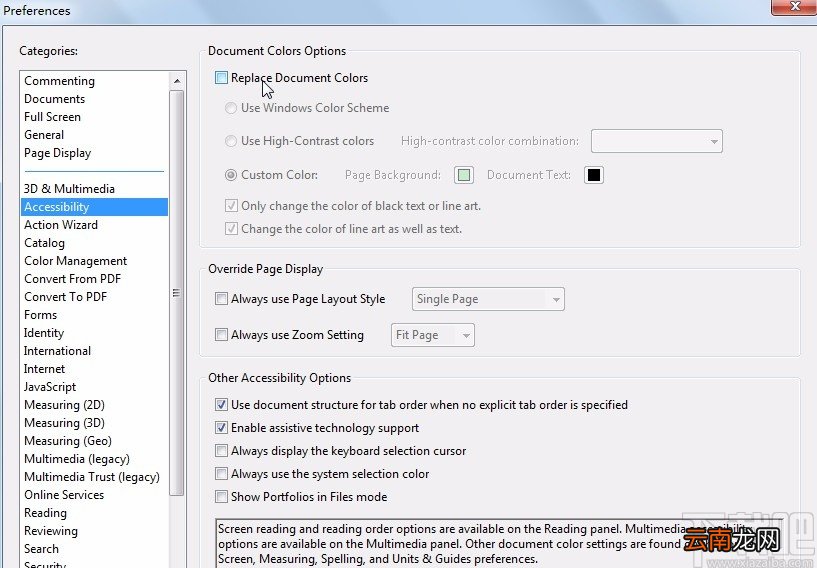Open Forms category

coord(40,315)
